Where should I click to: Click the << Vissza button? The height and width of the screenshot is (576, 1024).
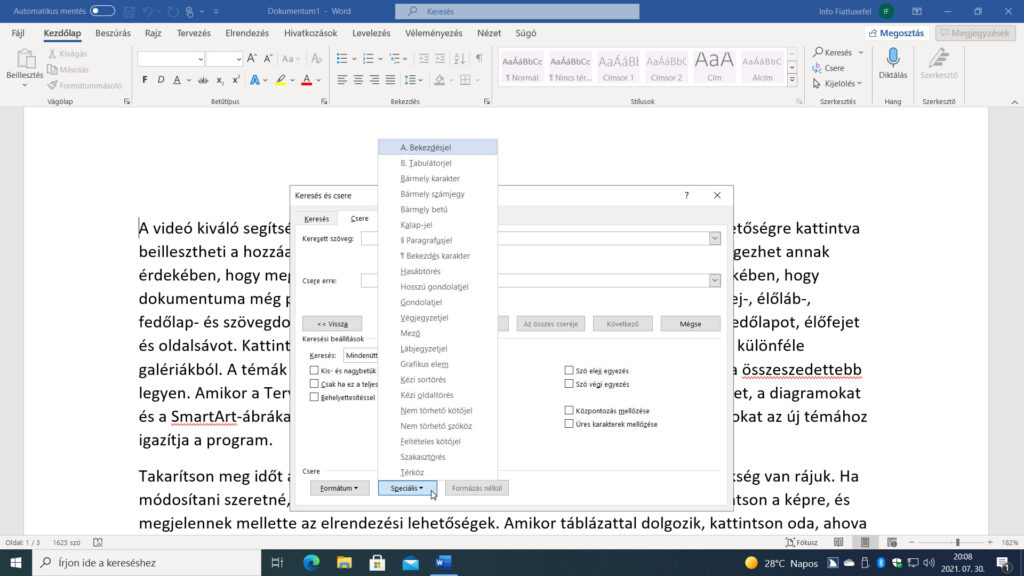[332, 324]
